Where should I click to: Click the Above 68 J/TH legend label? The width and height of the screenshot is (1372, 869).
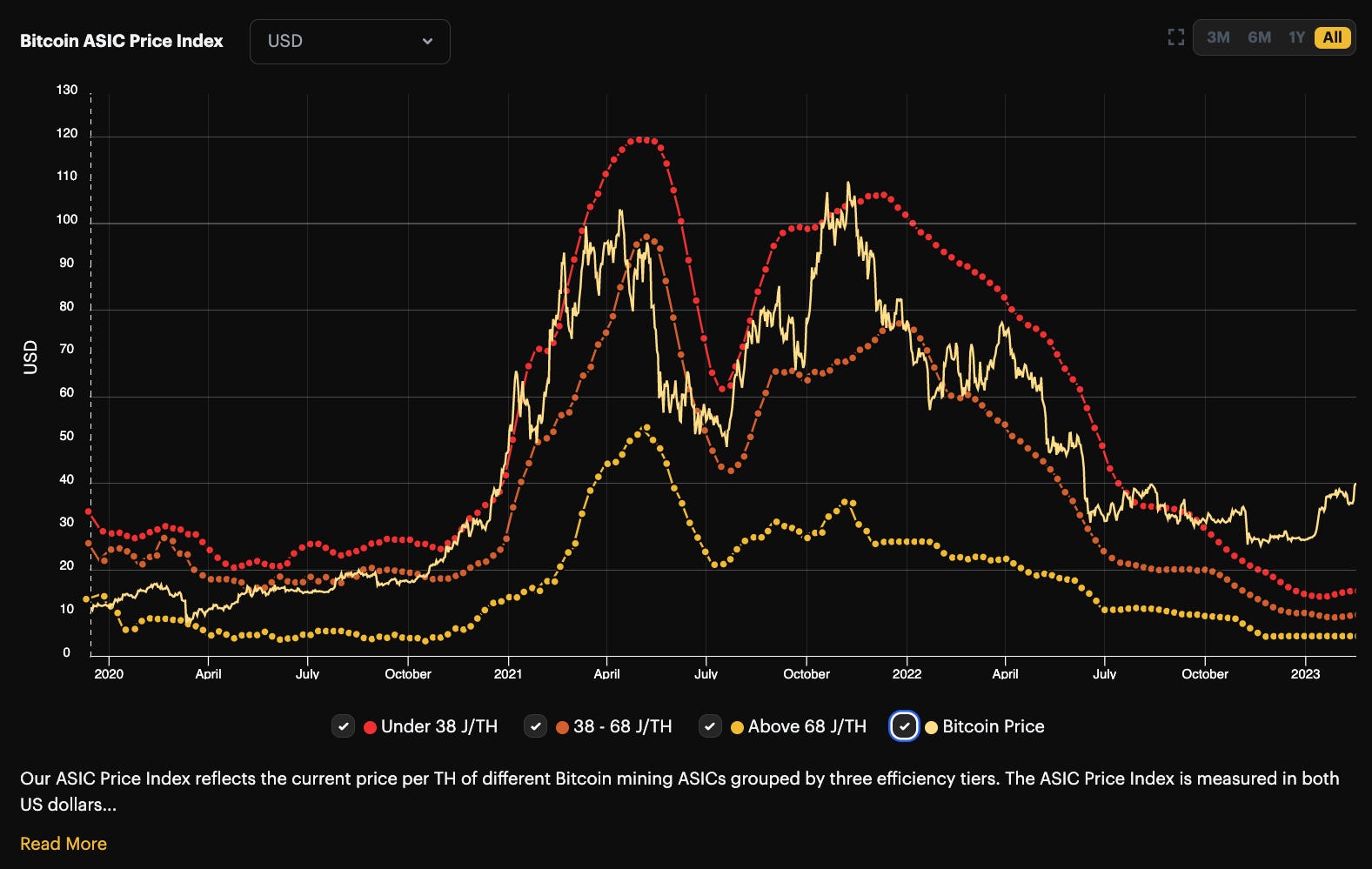(x=807, y=726)
